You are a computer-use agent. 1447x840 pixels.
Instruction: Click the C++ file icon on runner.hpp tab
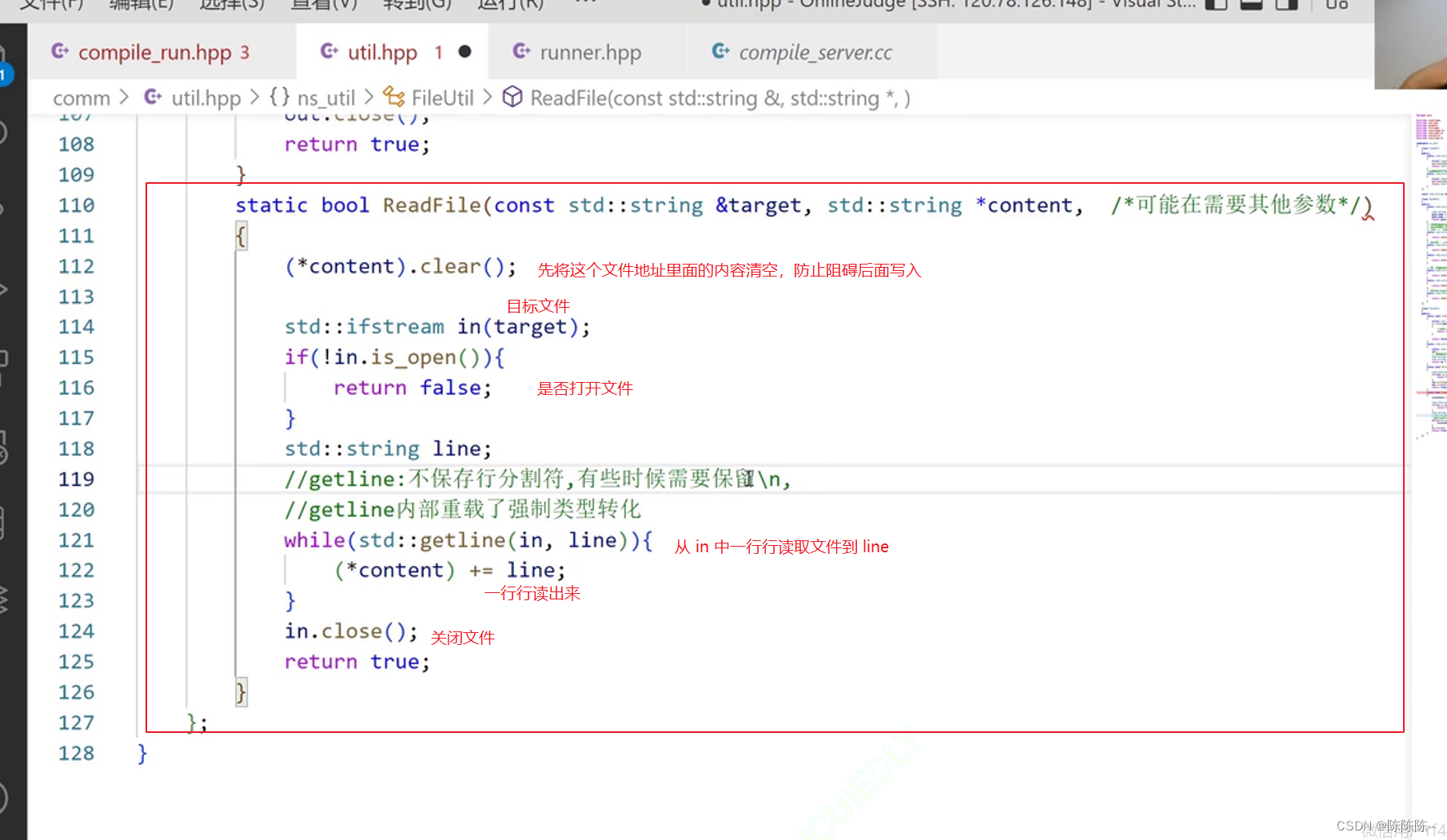tap(522, 52)
